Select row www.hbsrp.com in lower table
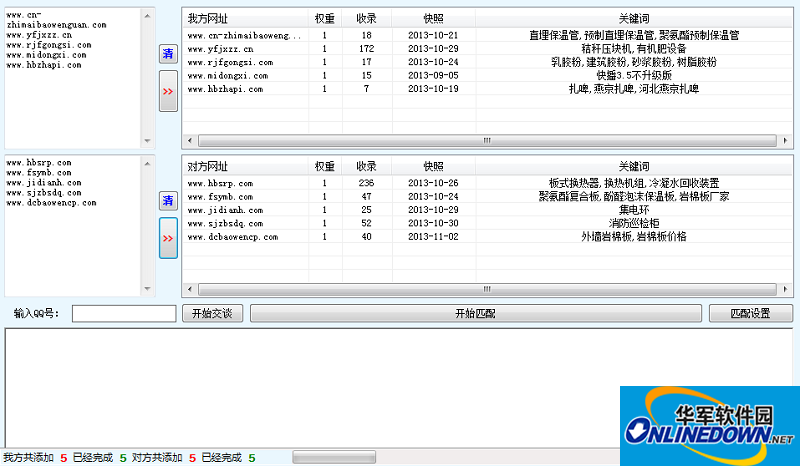The height and width of the screenshot is (466, 800). (487, 183)
